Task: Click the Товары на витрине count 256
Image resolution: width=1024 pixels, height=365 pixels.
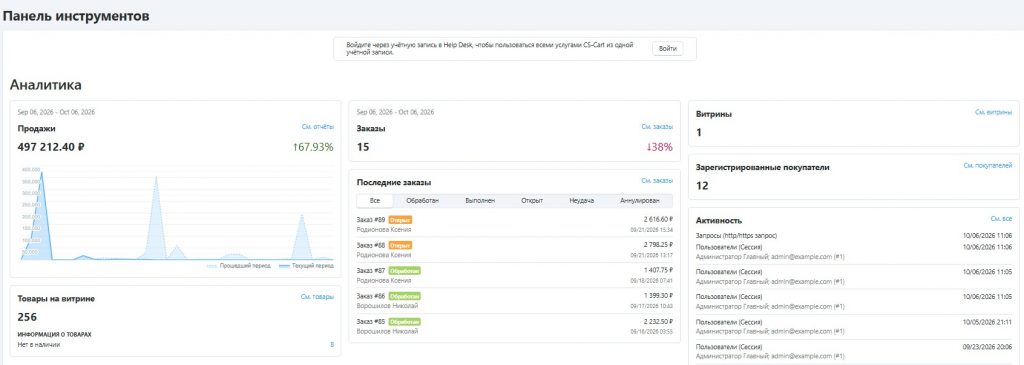Action: (27, 317)
